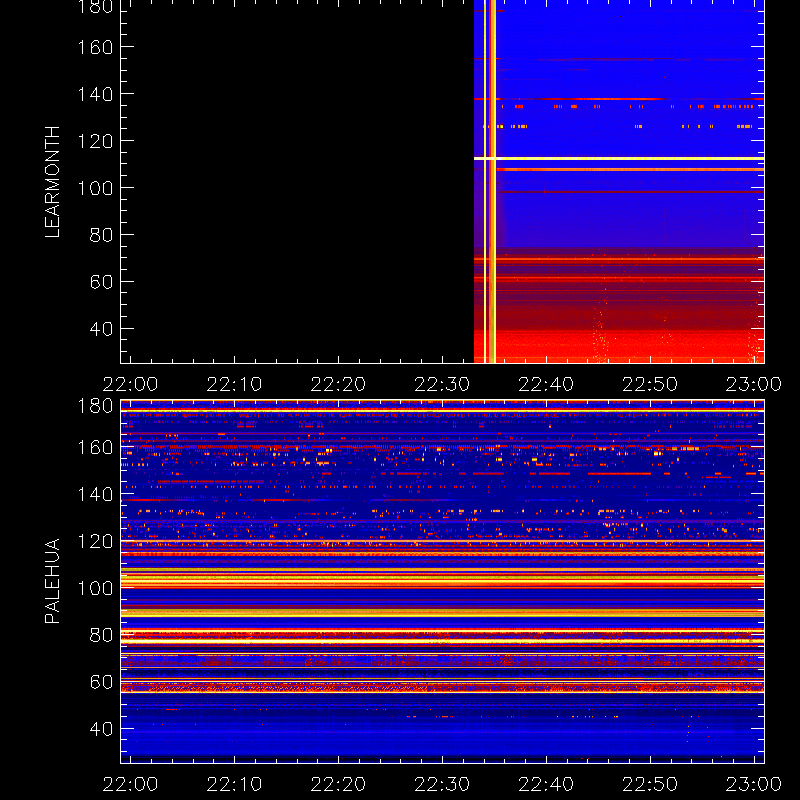Pick the 80 tick label on PALEHUA axis

(102, 635)
